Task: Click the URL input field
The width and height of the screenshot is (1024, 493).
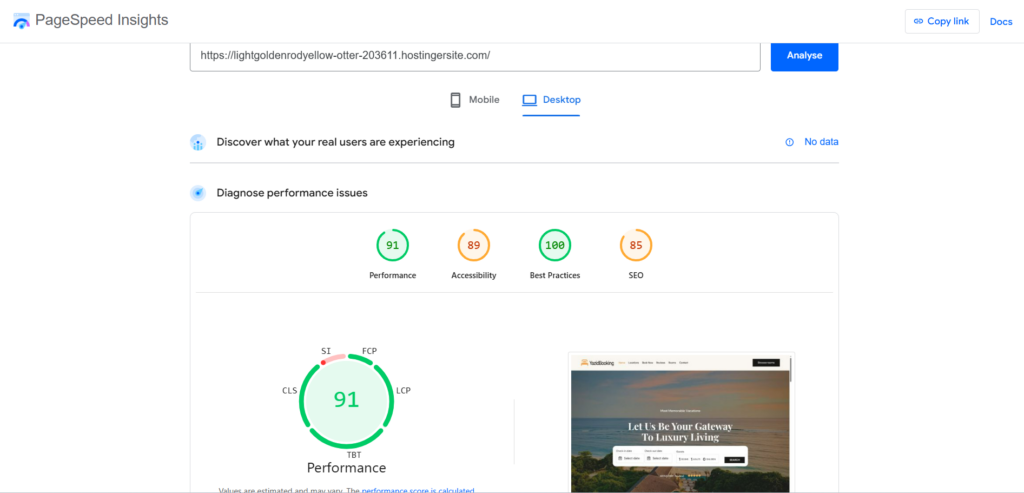Action: [475, 56]
